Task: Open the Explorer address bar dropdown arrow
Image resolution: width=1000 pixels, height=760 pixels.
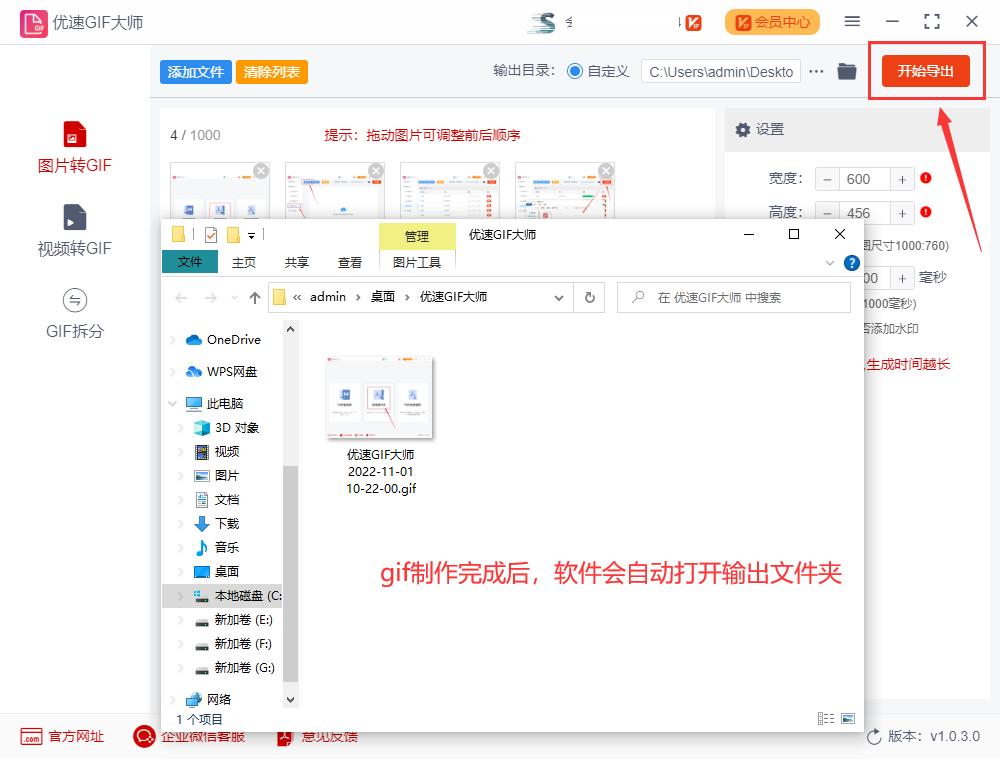Action: click(561, 297)
